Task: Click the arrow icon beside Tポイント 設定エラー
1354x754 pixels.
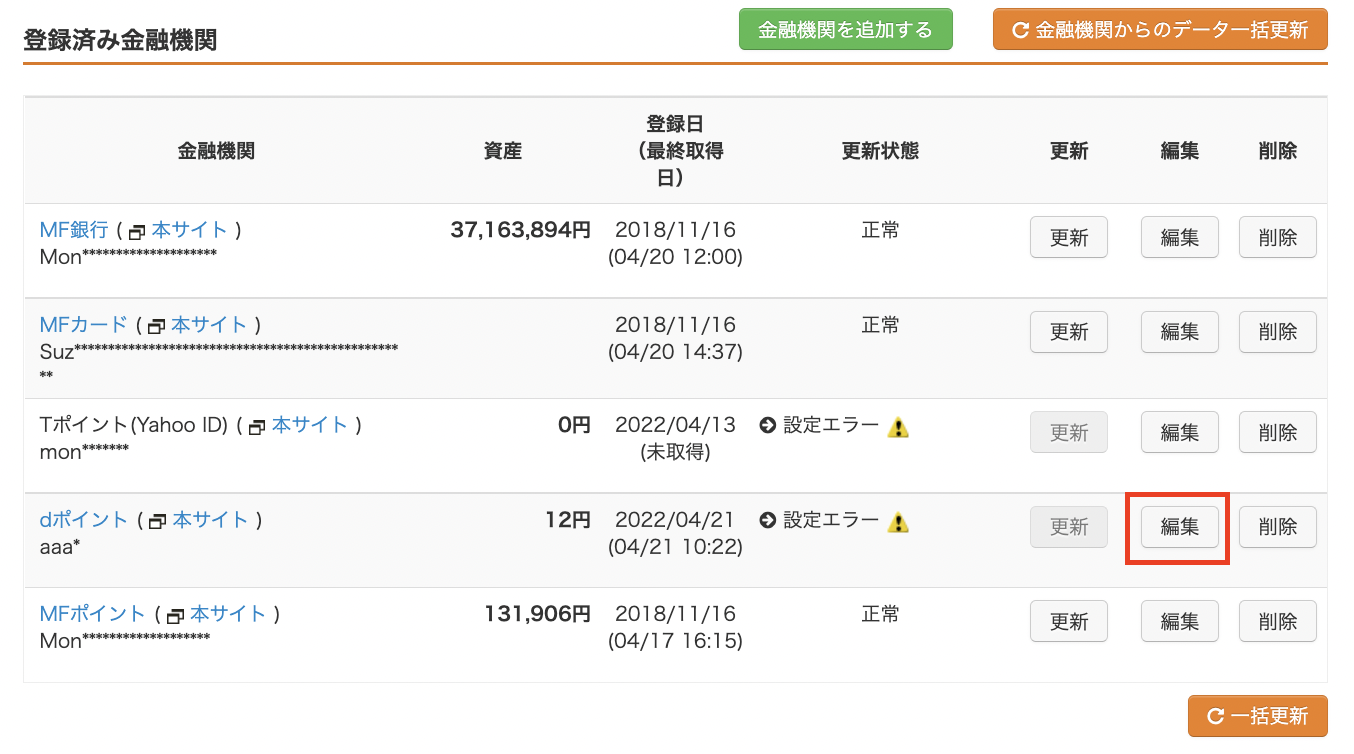Action: pyautogui.click(x=768, y=426)
